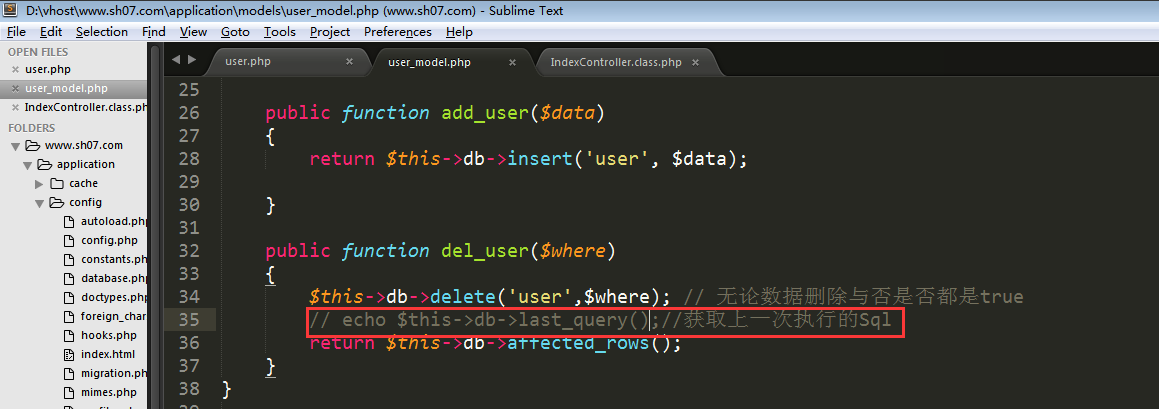Collapse the application folder
Image resolution: width=1159 pixels, height=409 pixels.
tap(28, 165)
